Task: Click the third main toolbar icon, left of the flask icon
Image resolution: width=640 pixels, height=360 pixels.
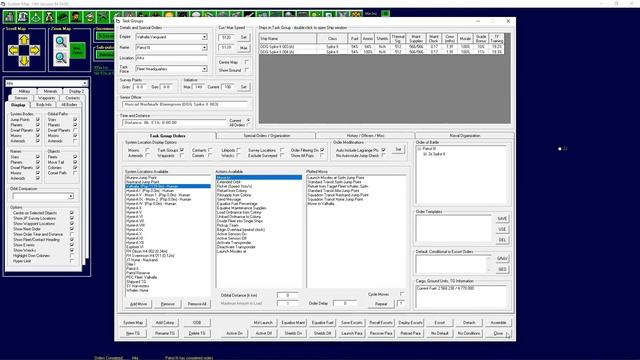Action: (x=36, y=17)
